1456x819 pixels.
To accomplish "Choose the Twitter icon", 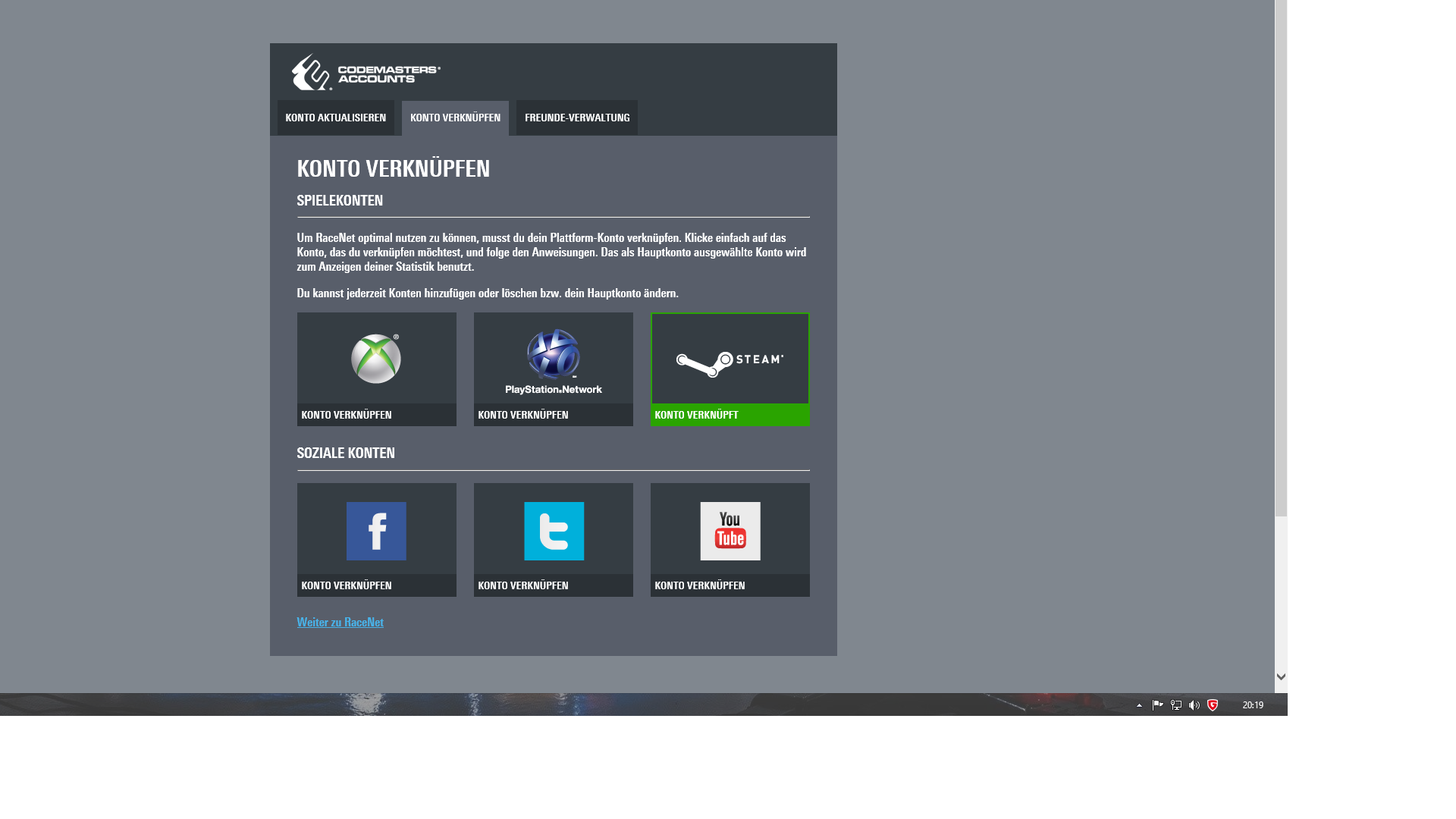I will click(x=554, y=531).
